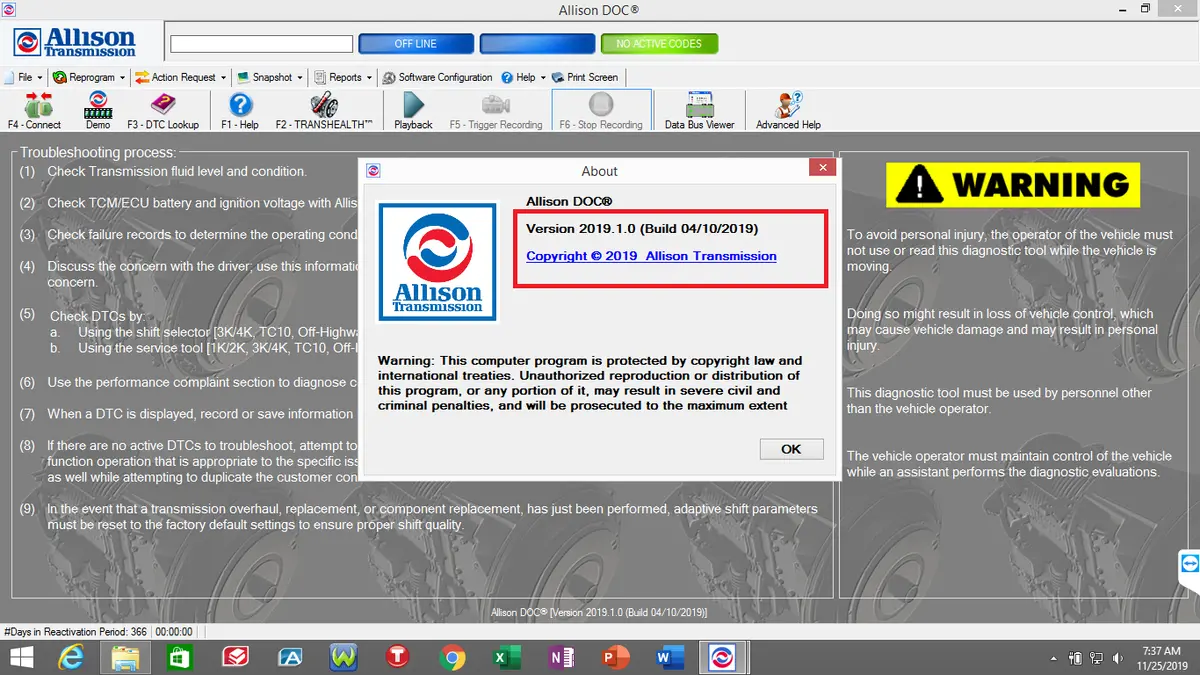Open F2 - TRANSHEALTH tool
This screenshot has width=1200, height=675.
[x=324, y=110]
